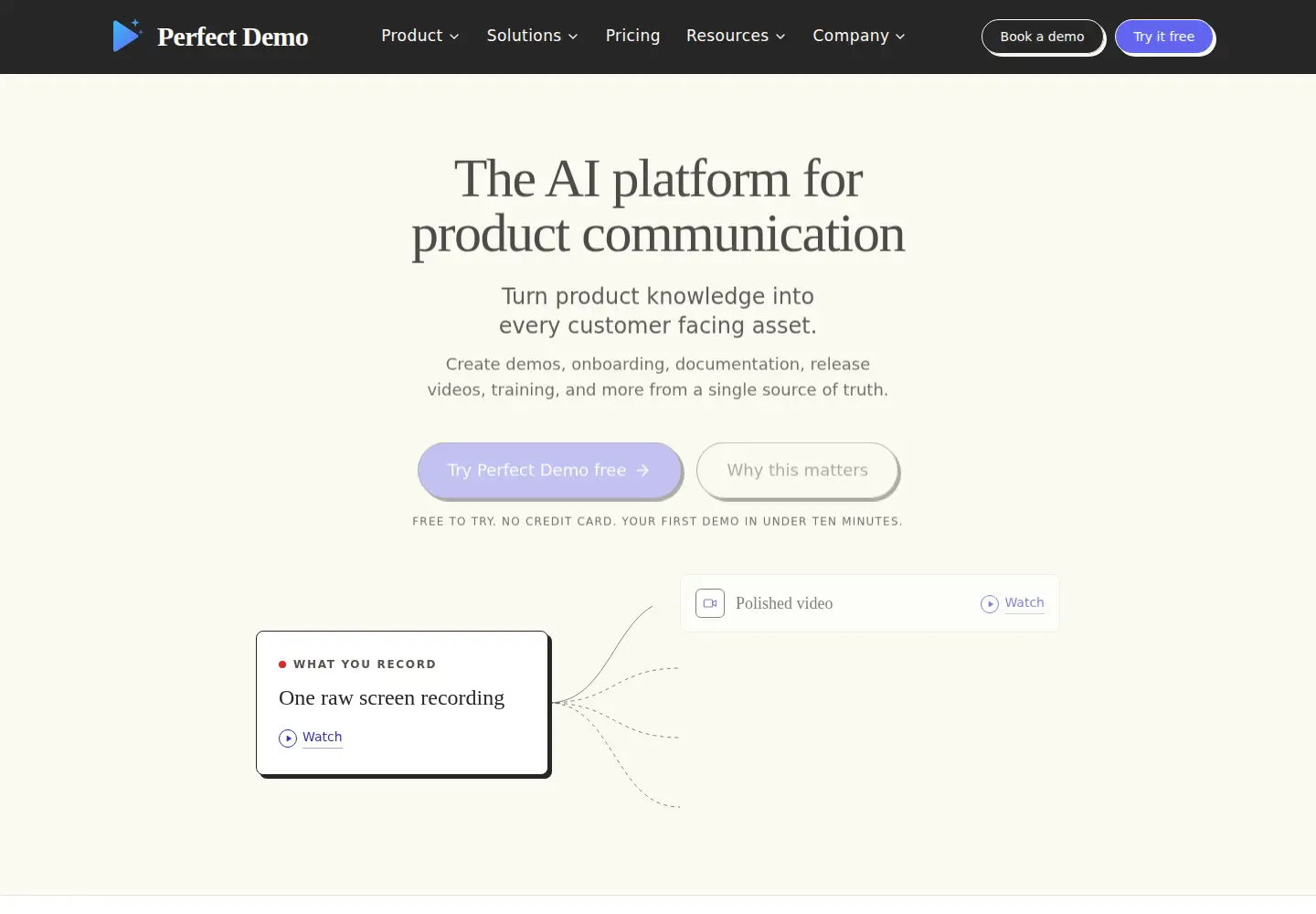The image size is (1316, 914).
Task: Go to the Pricing page
Action: pyautogui.click(x=632, y=36)
